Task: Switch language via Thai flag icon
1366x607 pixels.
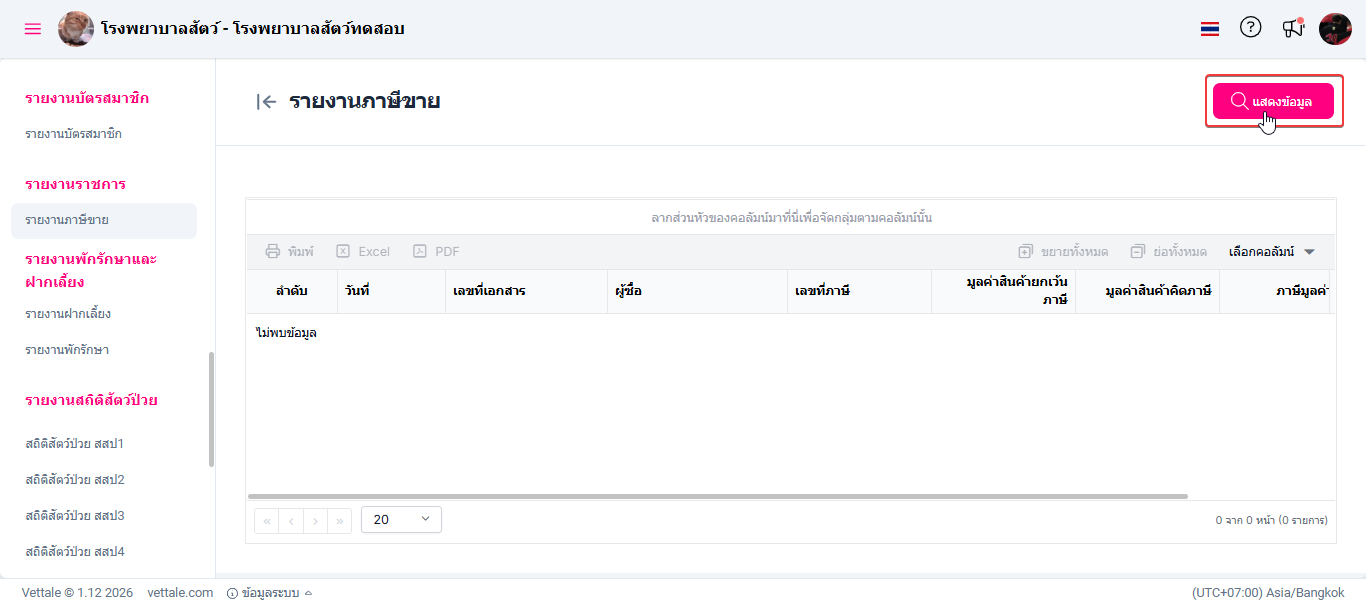Action: (1210, 29)
